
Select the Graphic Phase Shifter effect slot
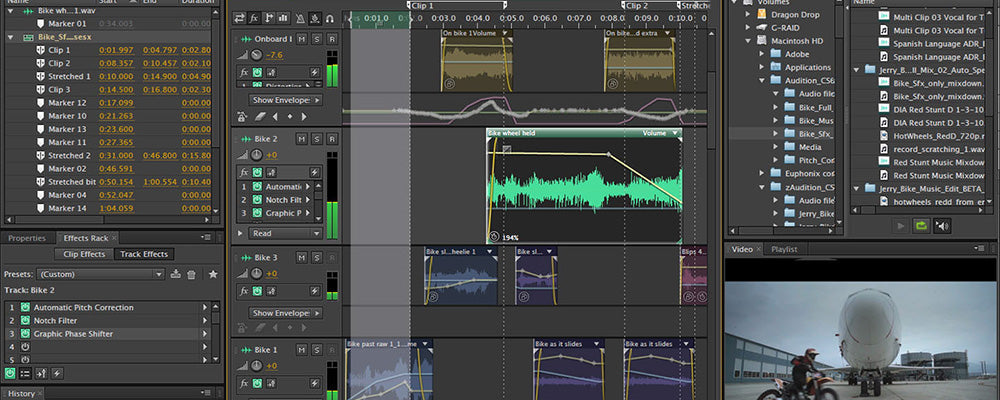pyautogui.click(x=73, y=333)
